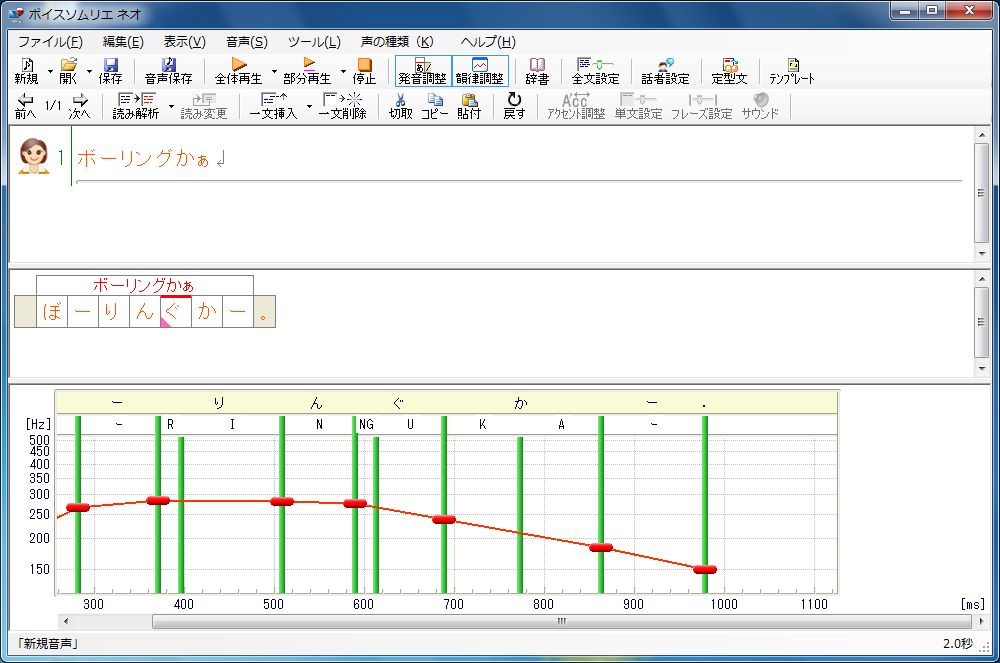1000x663 pixels.
Task: Click the green boundary bar between K and A
Action: 520,514
